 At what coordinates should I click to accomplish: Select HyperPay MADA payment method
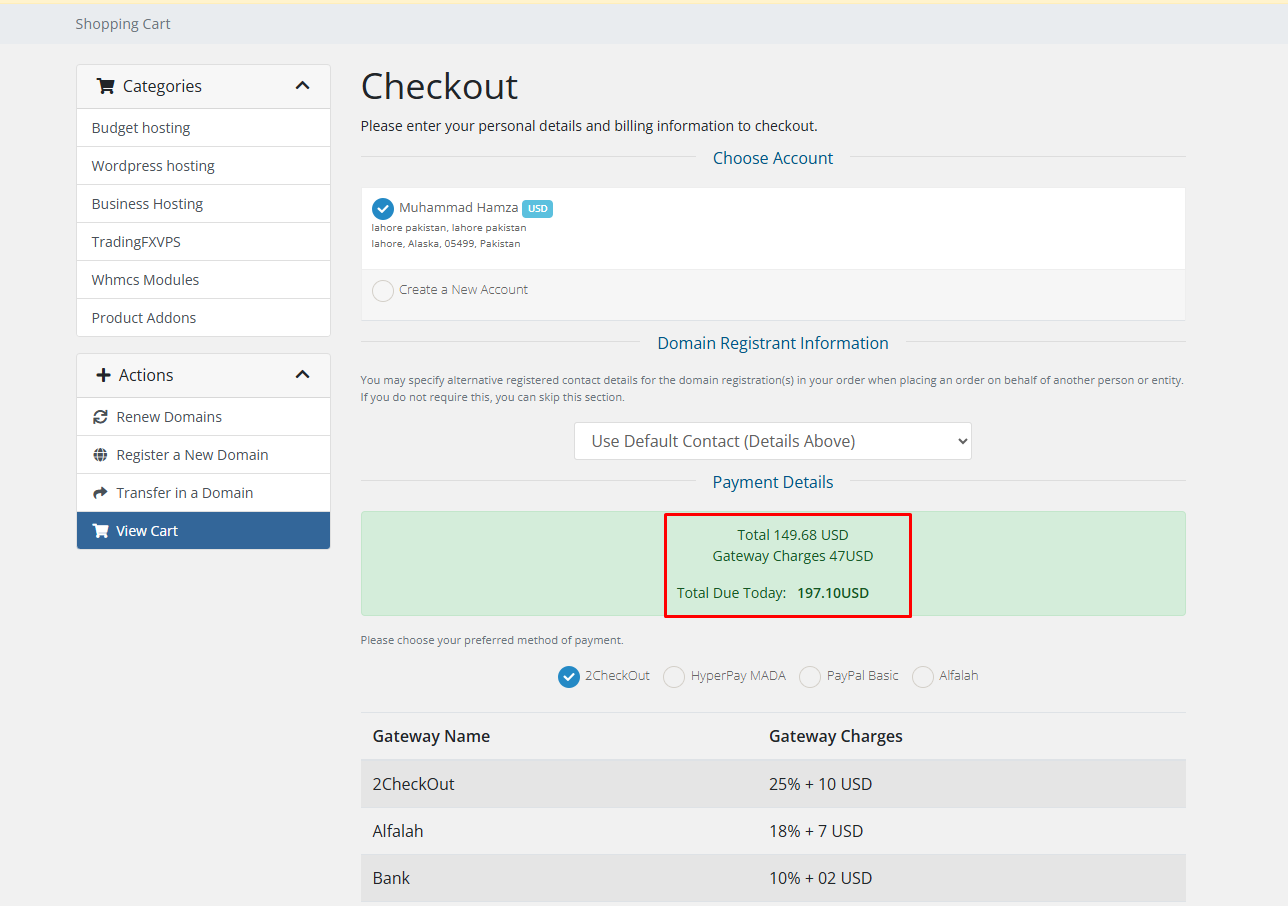tap(675, 677)
